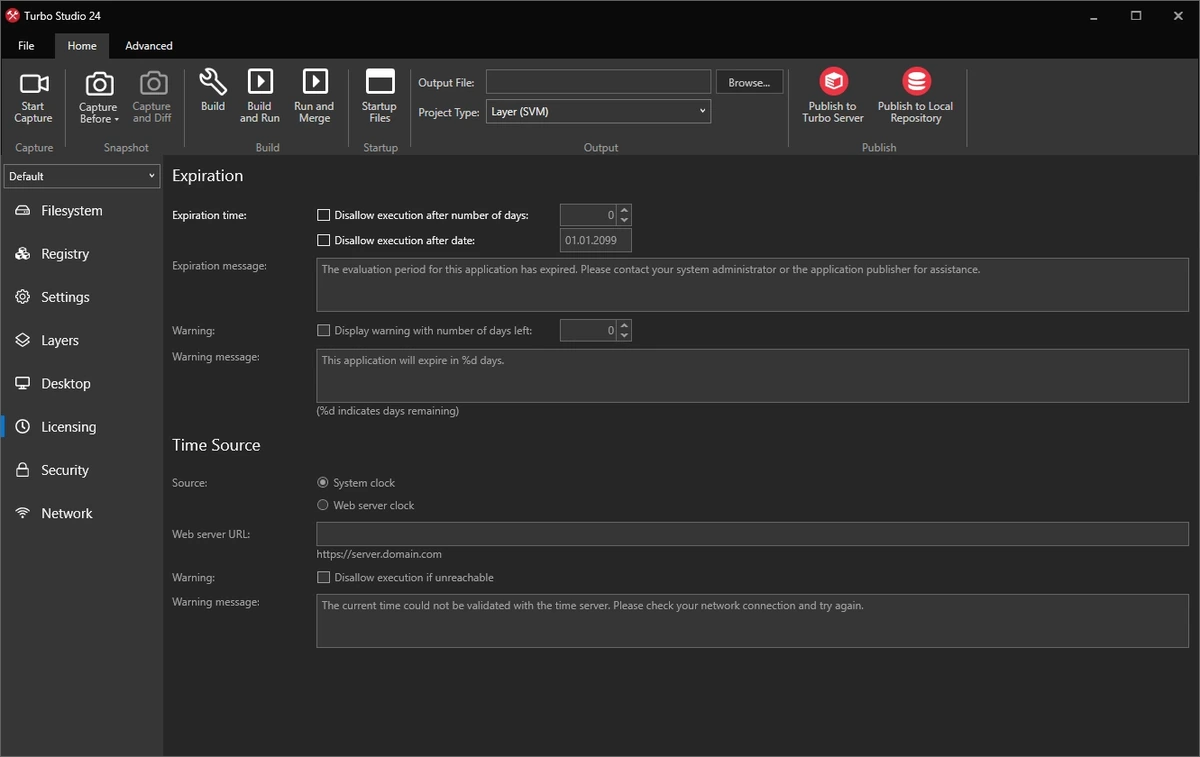The width and height of the screenshot is (1200, 757).
Task: Maximize the Turbo Studio window
Action: pyautogui.click(x=1136, y=16)
